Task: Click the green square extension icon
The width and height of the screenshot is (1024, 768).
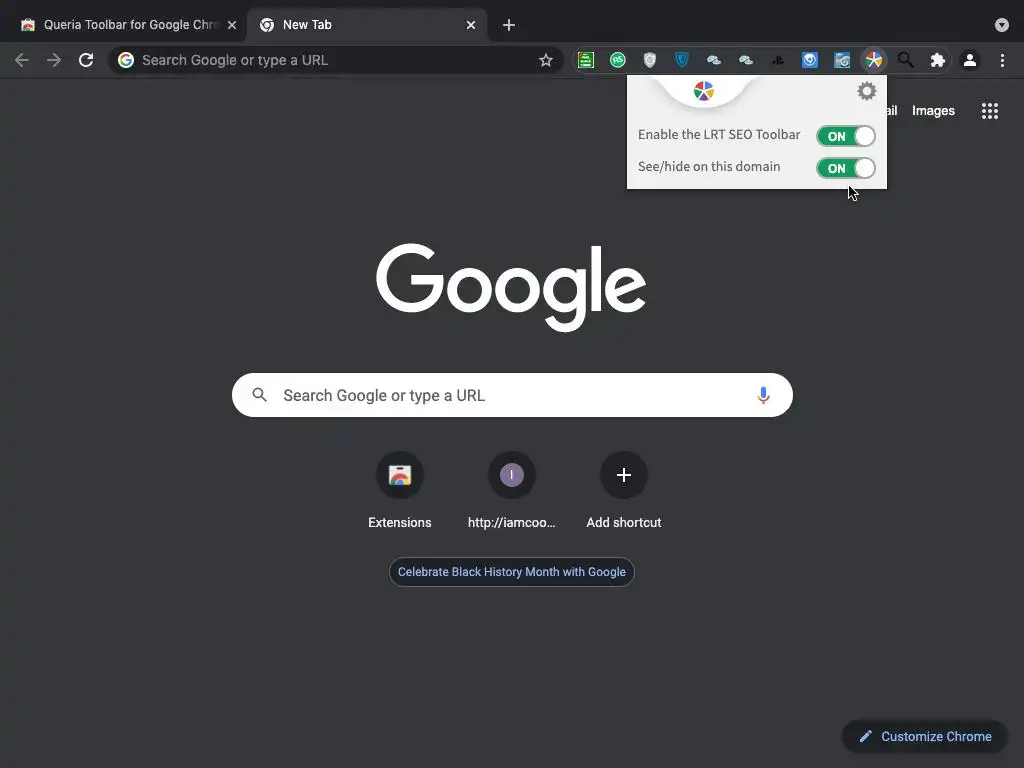Action: [586, 60]
